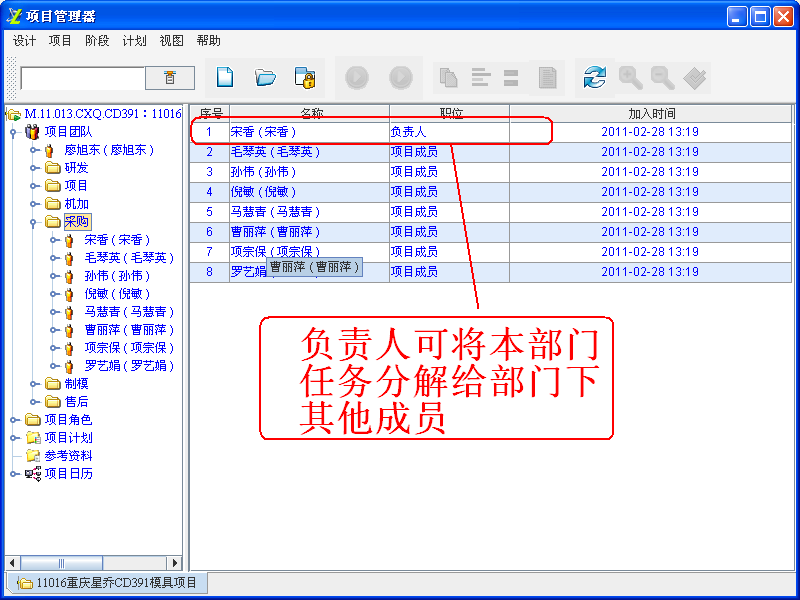Click the 序号 column header
The image size is (800, 600).
click(210, 114)
